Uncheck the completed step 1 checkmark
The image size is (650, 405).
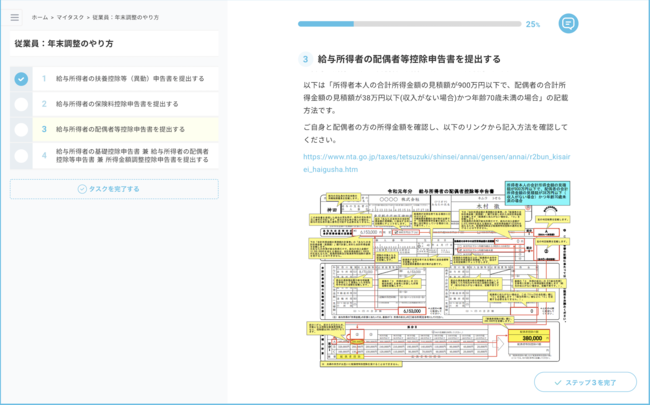[21, 78]
